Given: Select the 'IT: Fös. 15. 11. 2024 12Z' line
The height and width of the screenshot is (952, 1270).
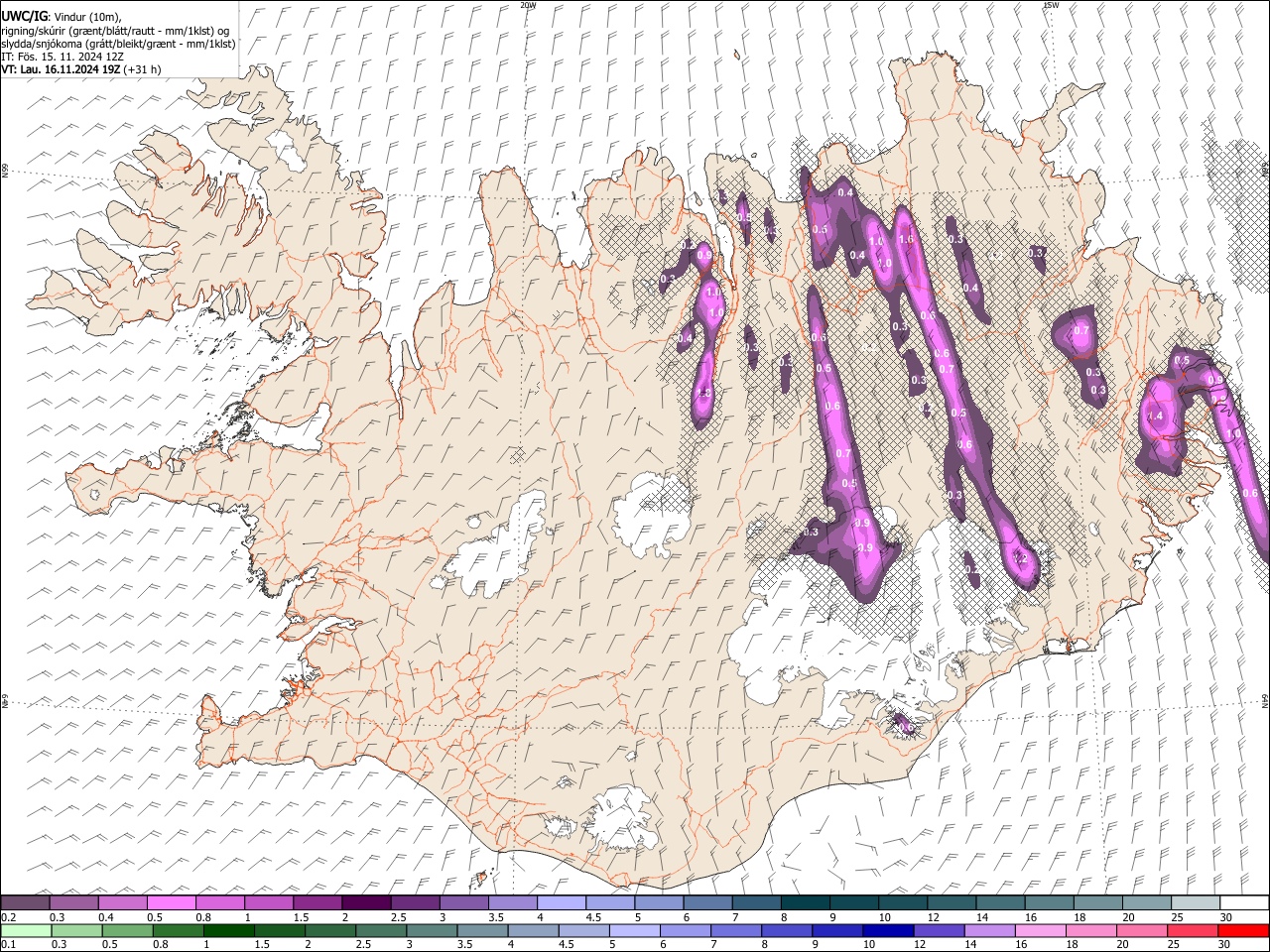Looking at the screenshot, I should pyautogui.click(x=62, y=57).
